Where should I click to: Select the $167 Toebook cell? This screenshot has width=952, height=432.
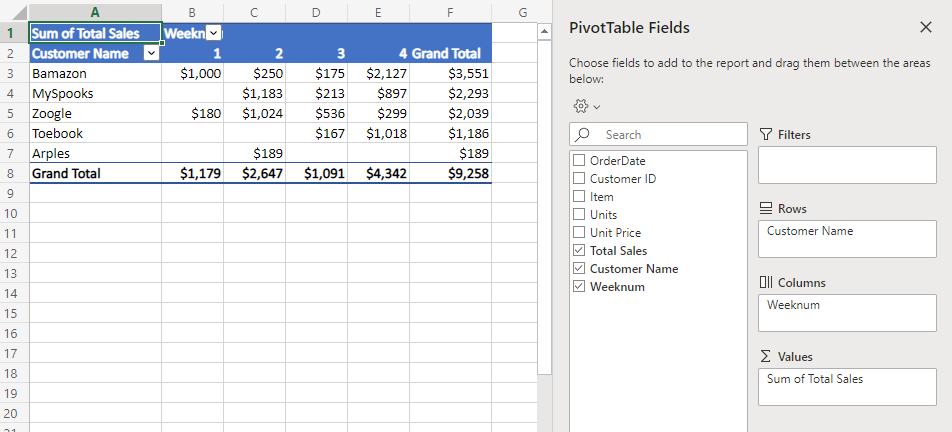[316, 133]
